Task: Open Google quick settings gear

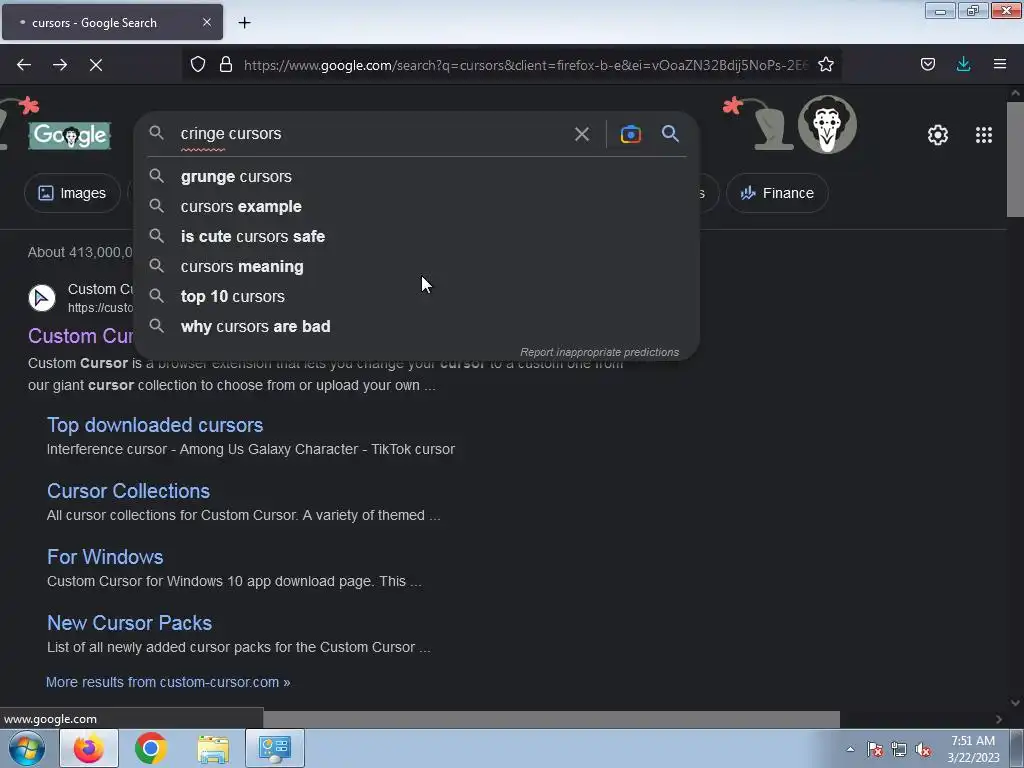Action: click(938, 135)
